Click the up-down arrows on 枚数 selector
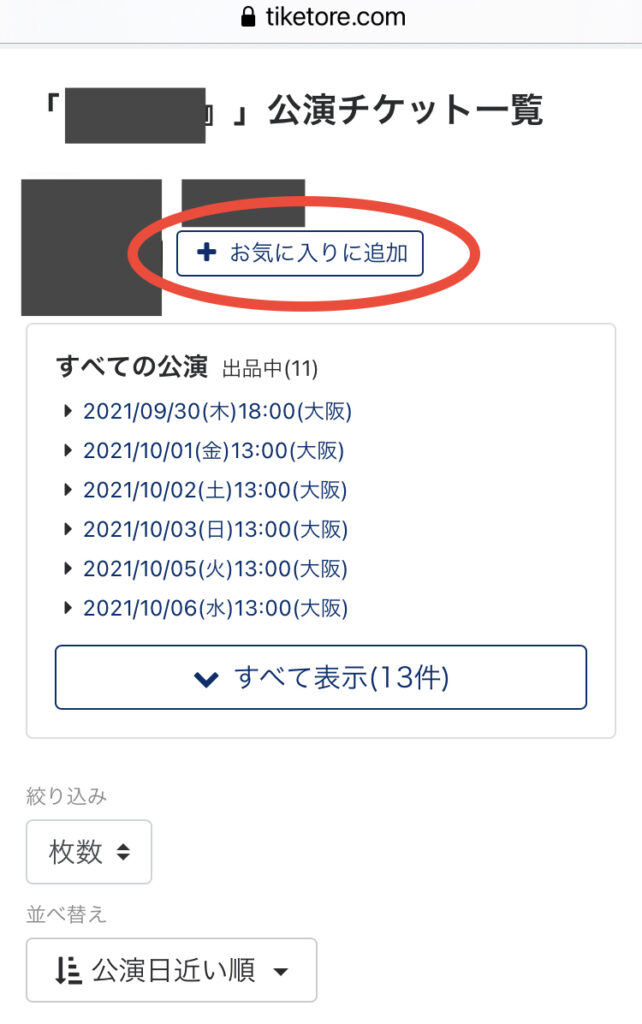 [123, 852]
